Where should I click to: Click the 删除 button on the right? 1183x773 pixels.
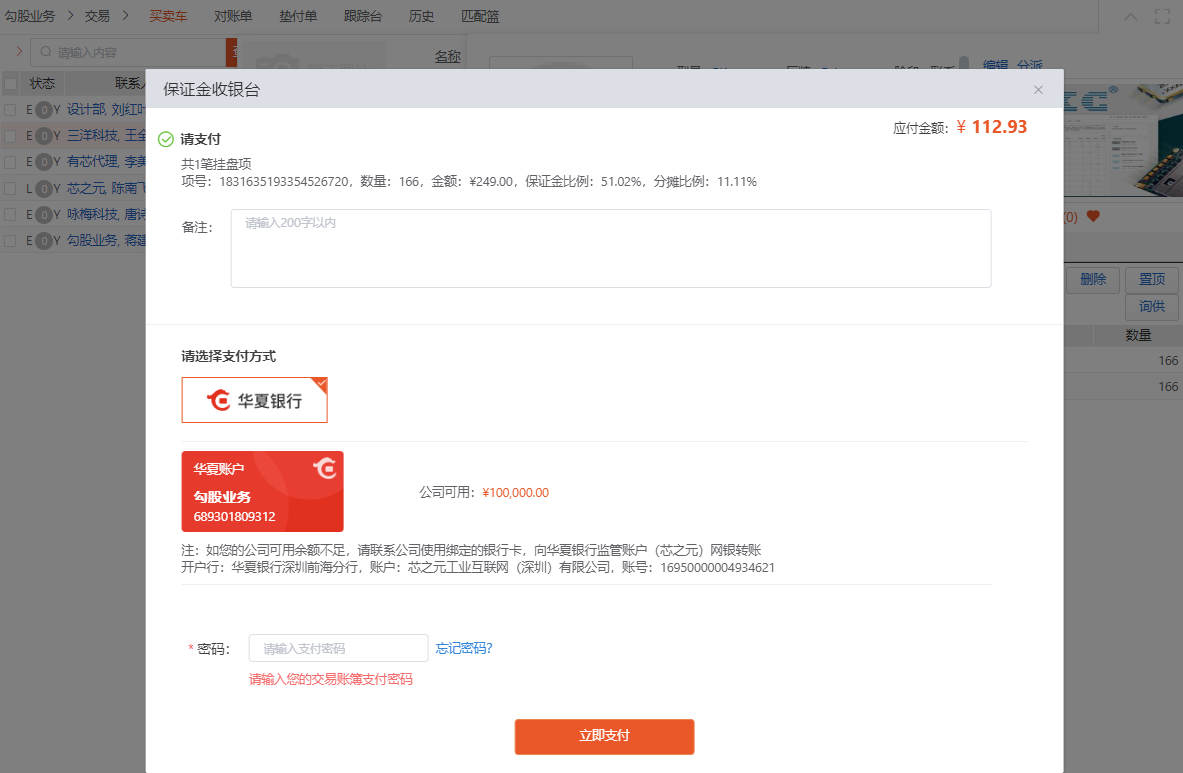point(1093,280)
